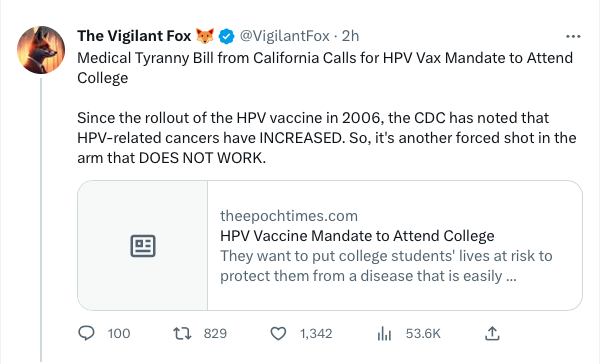This screenshot has height=364, width=605.
Task: Click the blue verified checkmark badge
Action: coord(226,36)
